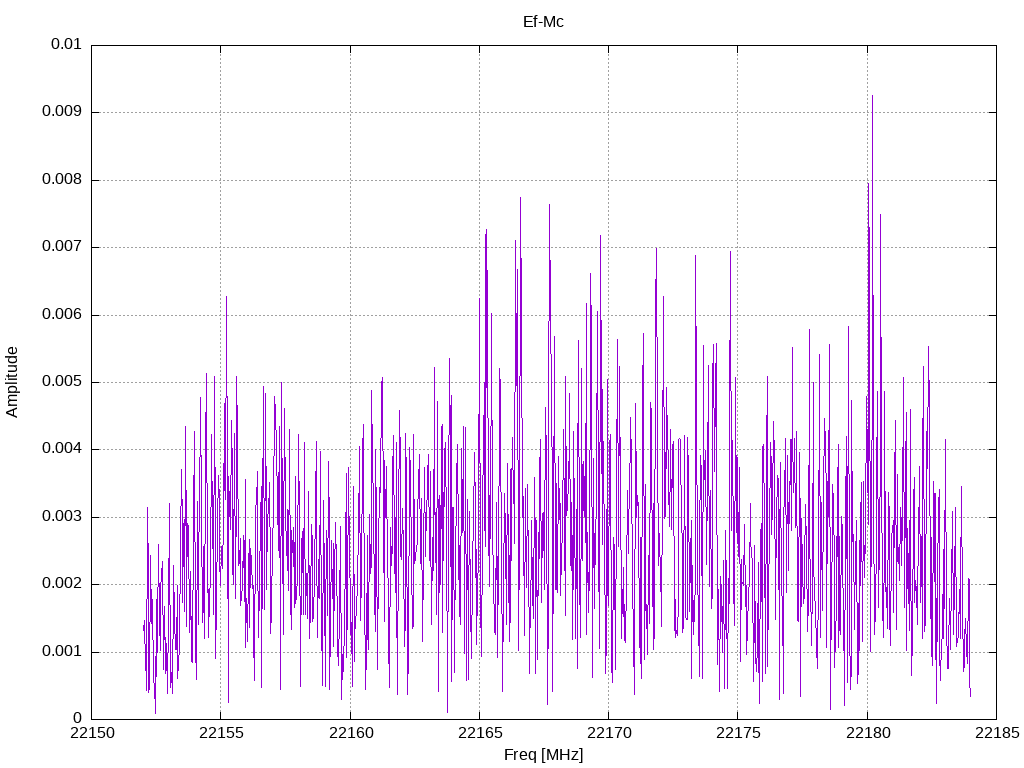Screen dimensions: 1024x768
Task: Click the y-axis tick label 0.007
Action: 62,246
